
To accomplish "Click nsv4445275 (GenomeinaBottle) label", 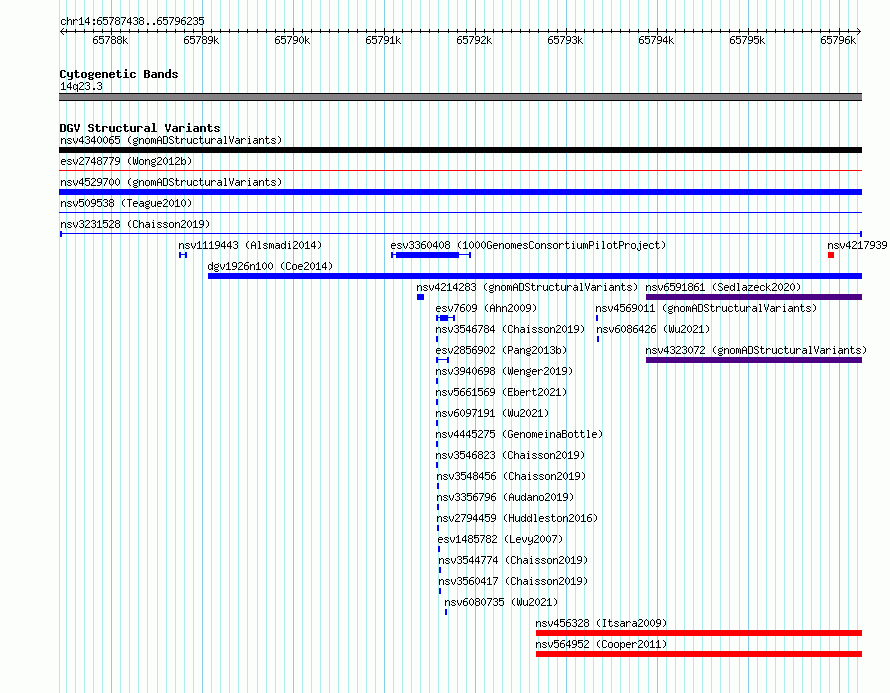I will tap(519, 434).
